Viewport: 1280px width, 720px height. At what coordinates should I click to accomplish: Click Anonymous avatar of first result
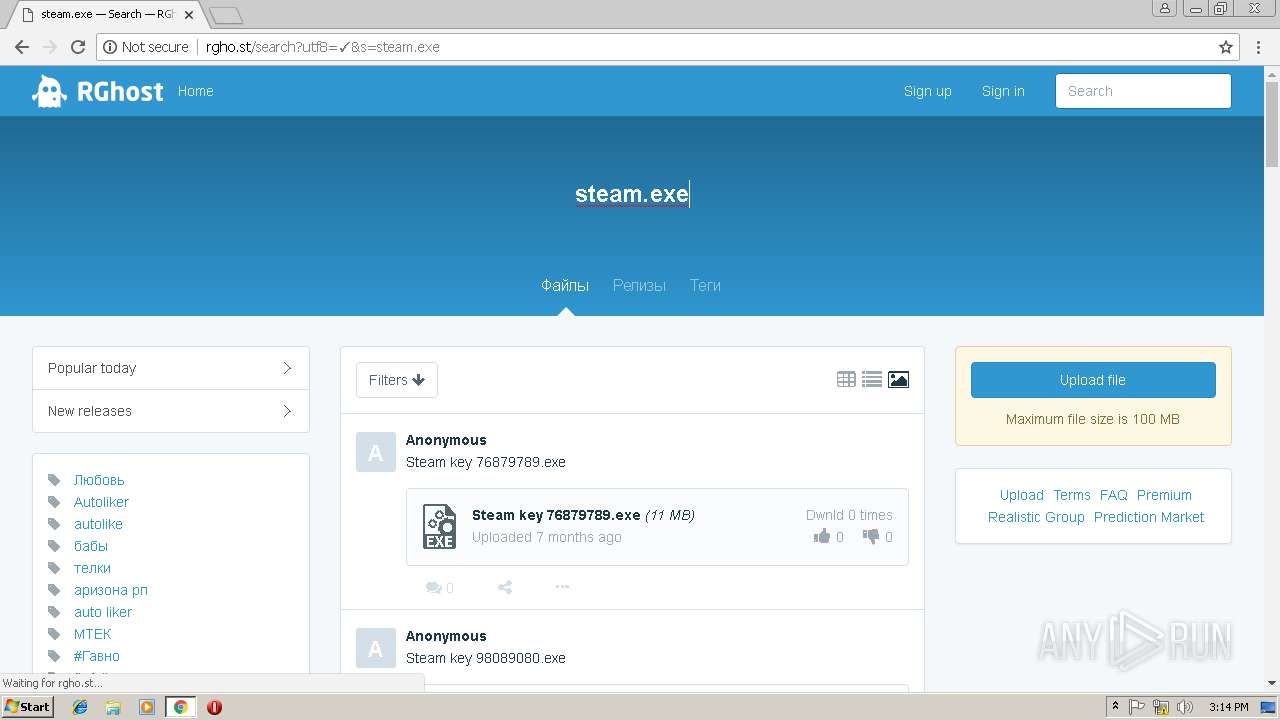coord(376,452)
